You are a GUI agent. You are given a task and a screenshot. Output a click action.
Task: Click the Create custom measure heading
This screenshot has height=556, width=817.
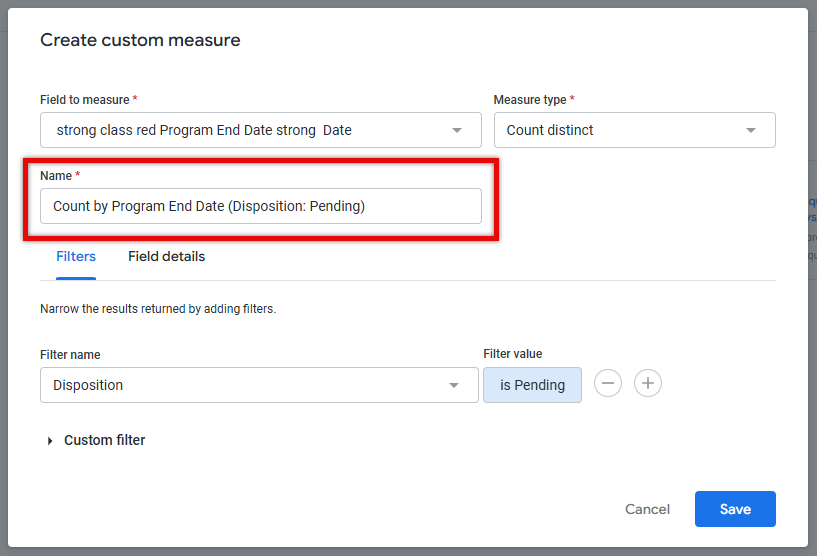140,40
